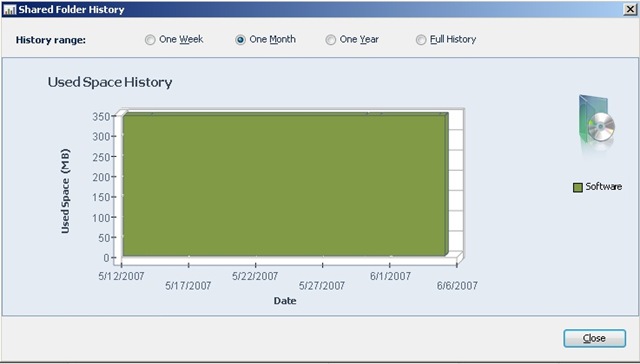Click the 5/22/2007 date axis label
The width and height of the screenshot is (640, 364).
point(255,276)
